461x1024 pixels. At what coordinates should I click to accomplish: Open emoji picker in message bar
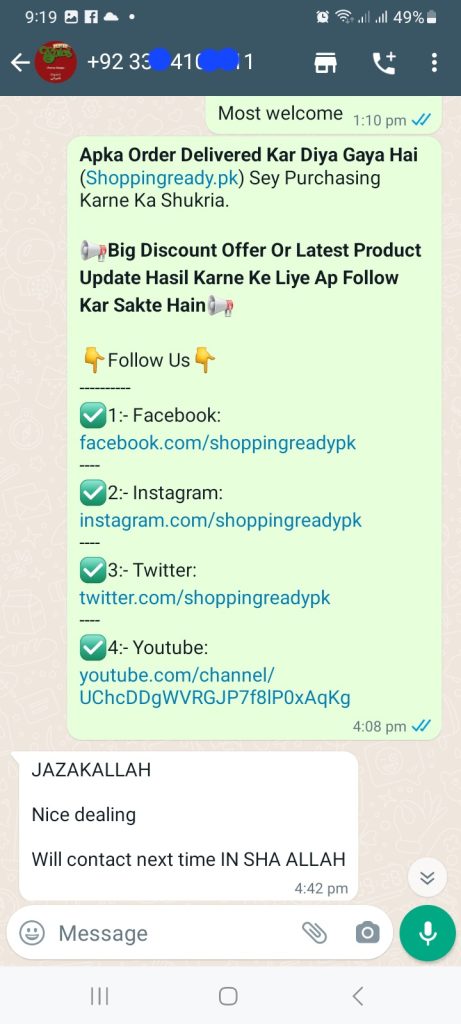(32, 933)
